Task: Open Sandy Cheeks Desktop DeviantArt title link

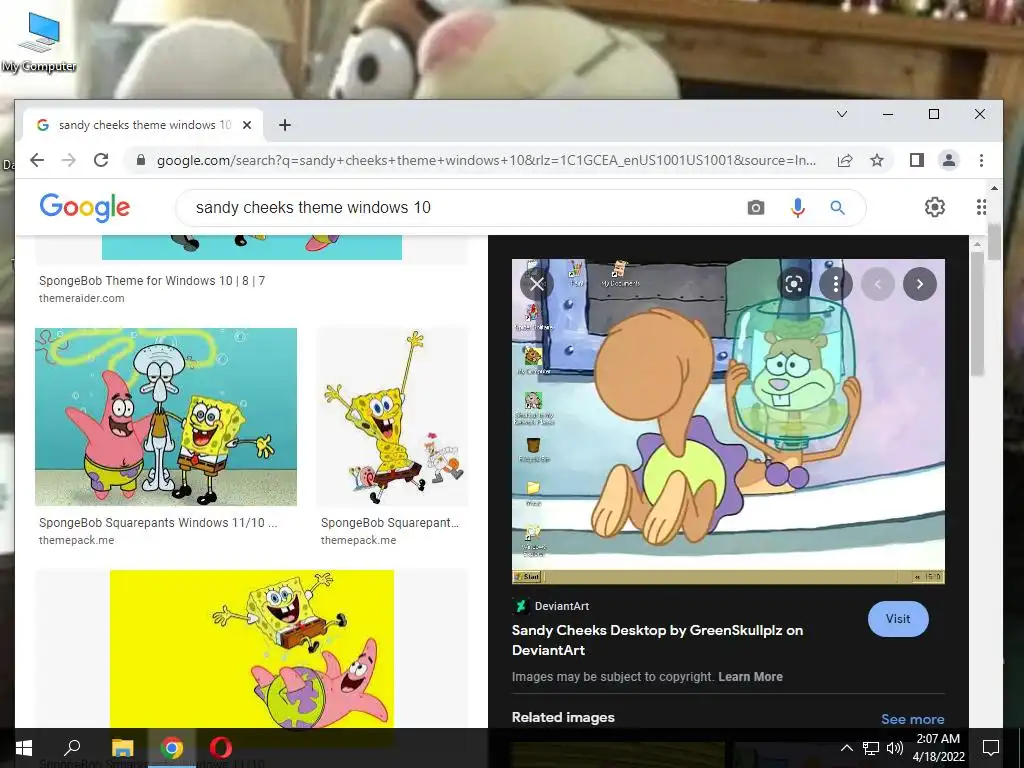Action: 657,640
